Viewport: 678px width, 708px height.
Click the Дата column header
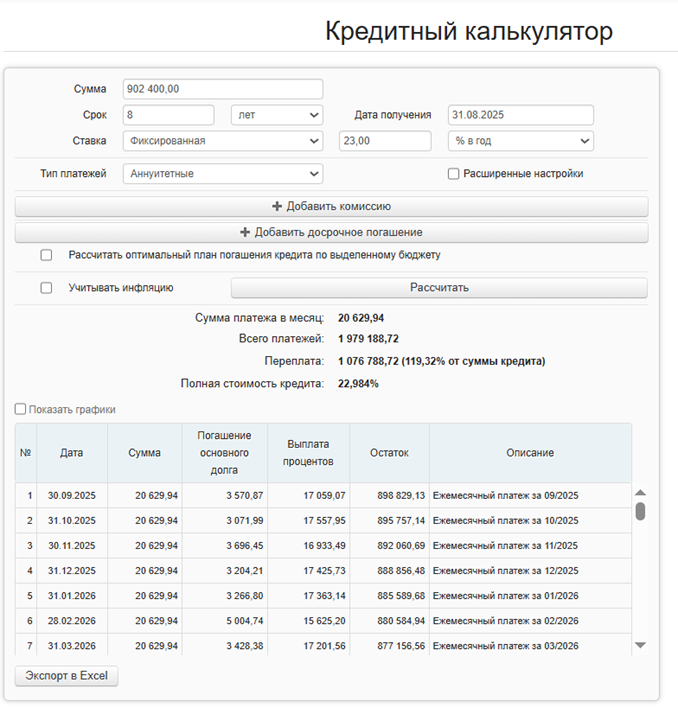pyautogui.click(x=71, y=453)
